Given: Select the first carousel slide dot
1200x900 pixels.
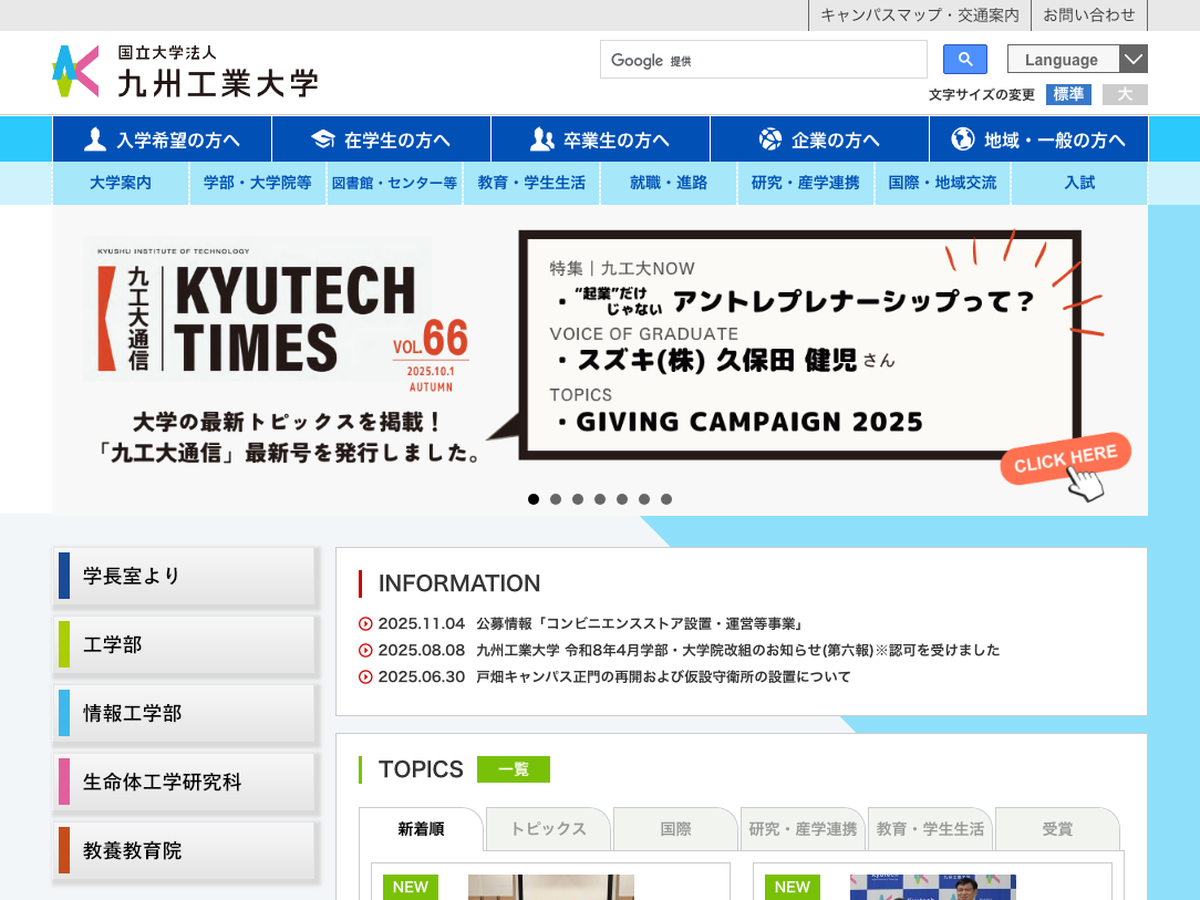Looking at the screenshot, I should tap(533, 499).
